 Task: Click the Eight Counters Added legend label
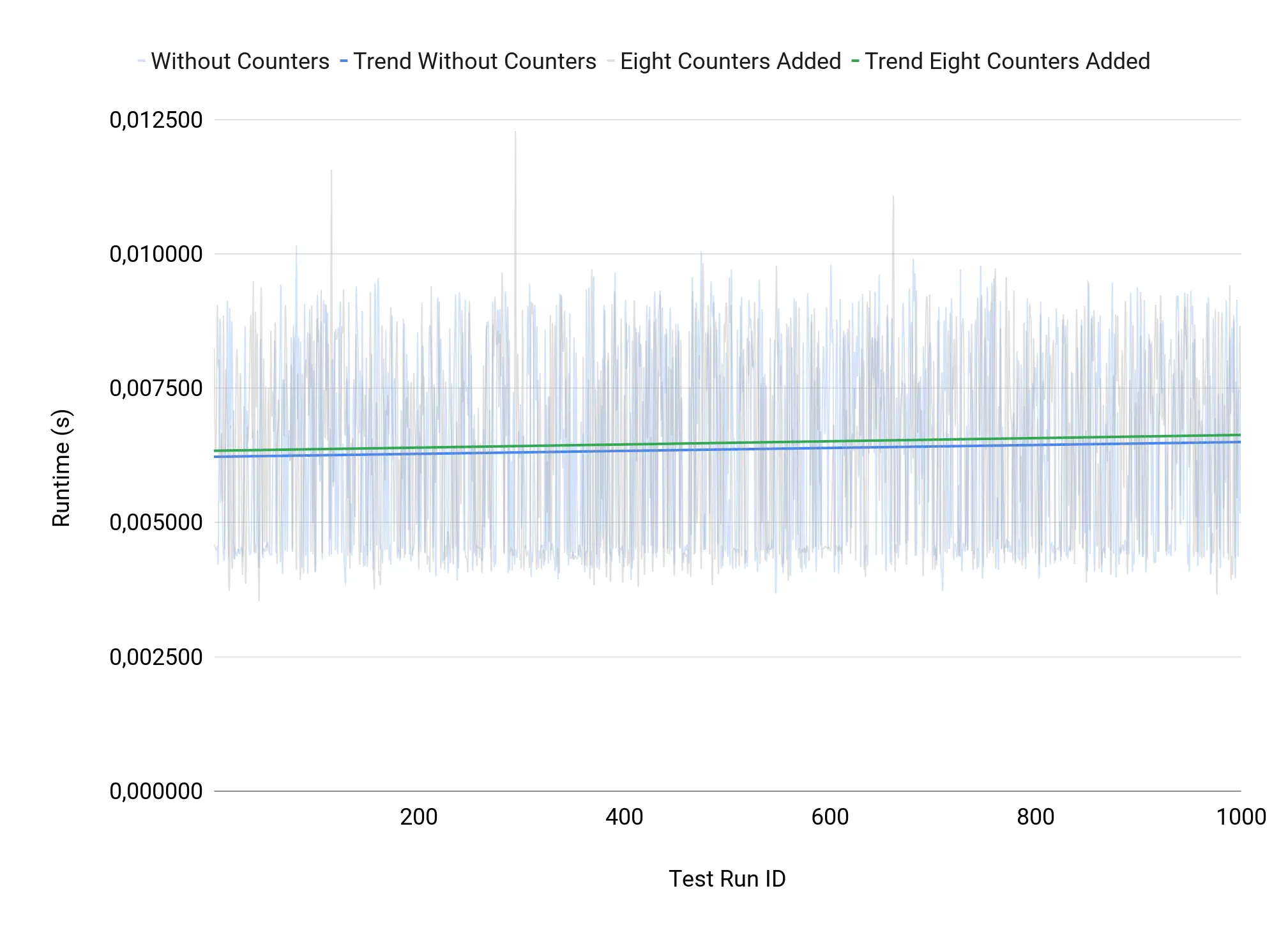pyautogui.click(x=730, y=61)
